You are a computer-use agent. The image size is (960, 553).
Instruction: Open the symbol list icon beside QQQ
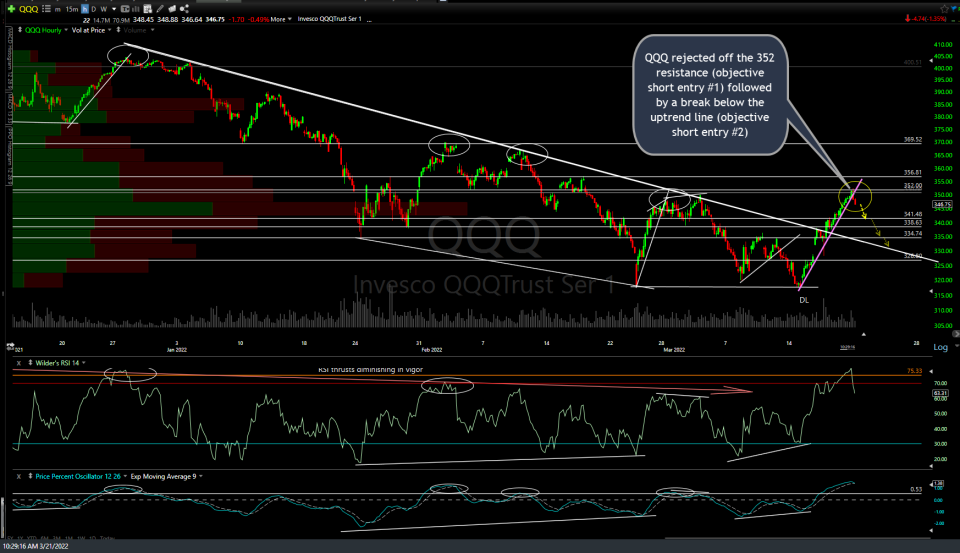(47, 9)
